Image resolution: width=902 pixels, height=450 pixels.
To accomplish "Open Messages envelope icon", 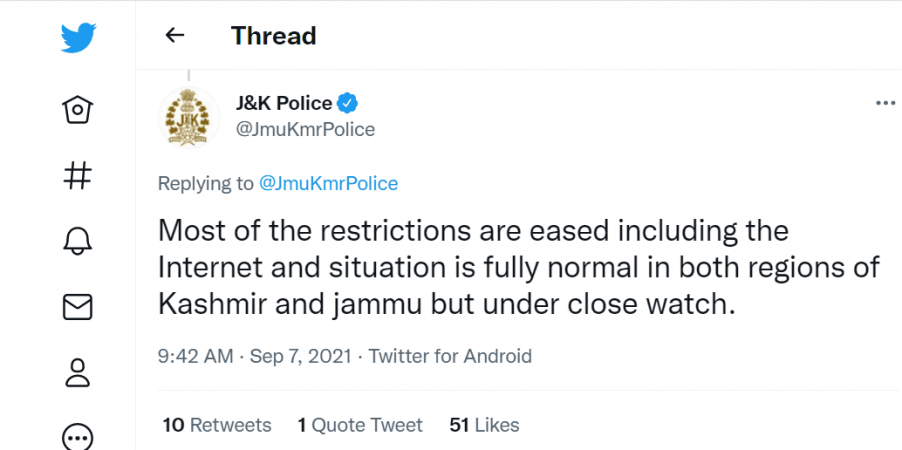I will 77,307.
